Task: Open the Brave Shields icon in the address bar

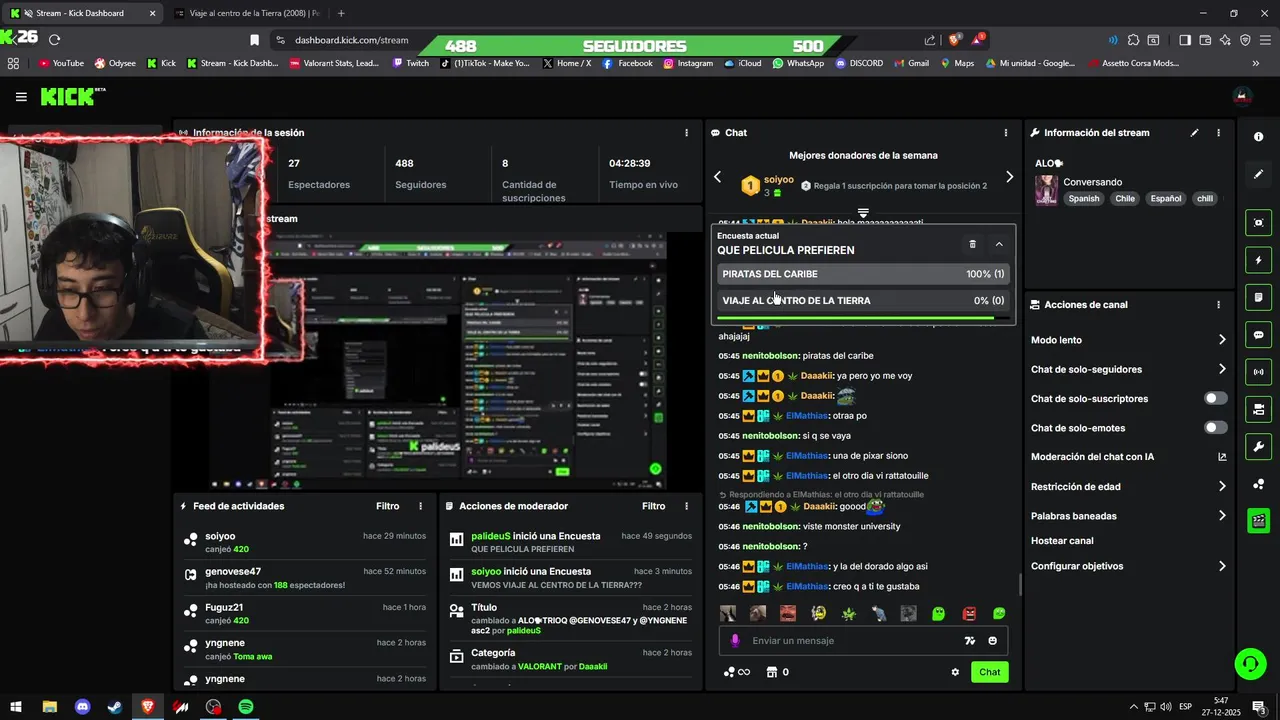Action: click(955, 40)
